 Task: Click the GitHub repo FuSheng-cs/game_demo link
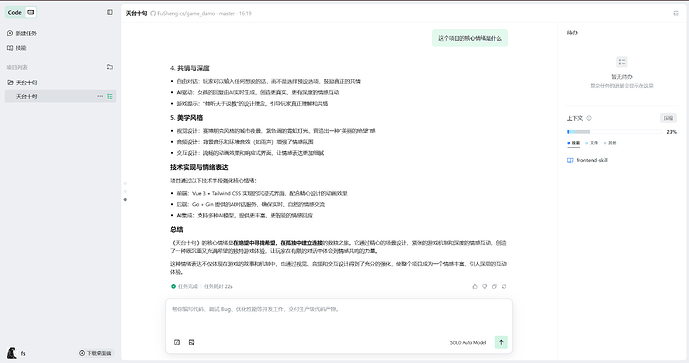(186, 14)
